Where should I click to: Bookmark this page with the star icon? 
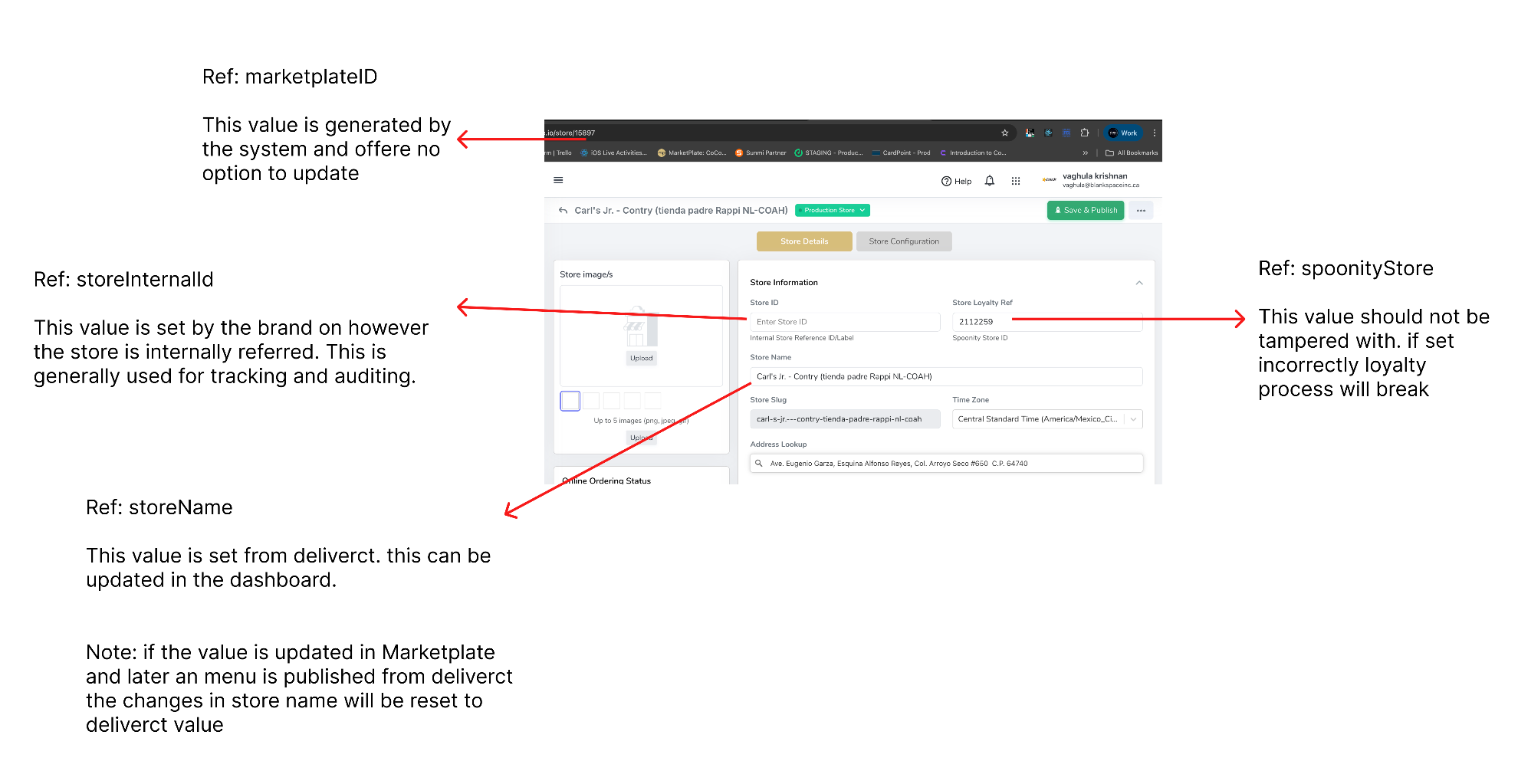1004,133
